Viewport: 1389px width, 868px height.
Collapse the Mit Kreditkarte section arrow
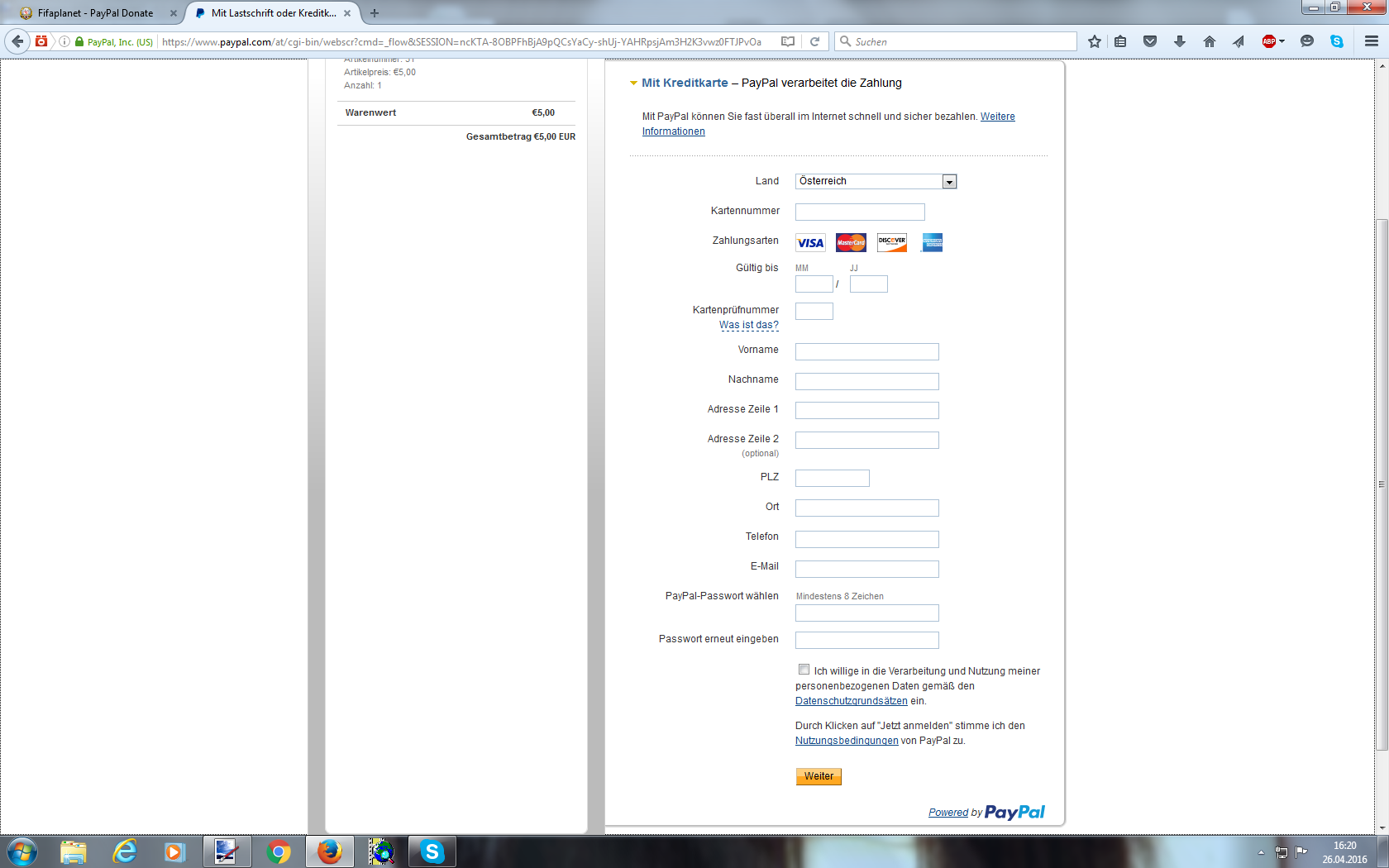pyautogui.click(x=633, y=83)
